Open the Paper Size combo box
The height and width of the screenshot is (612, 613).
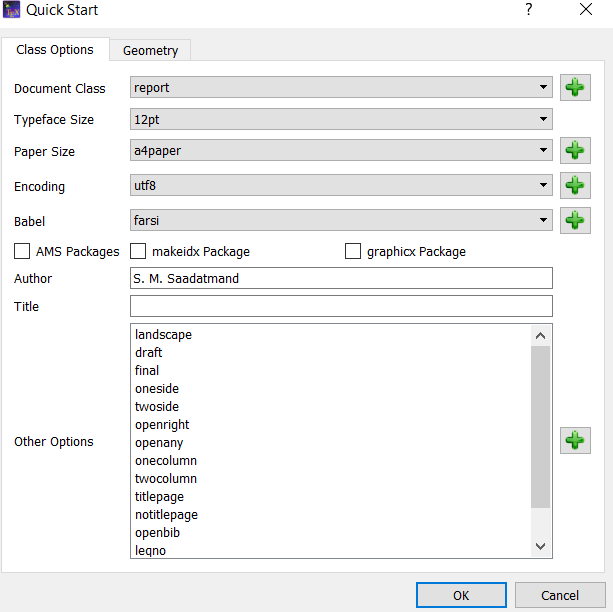pos(341,150)
